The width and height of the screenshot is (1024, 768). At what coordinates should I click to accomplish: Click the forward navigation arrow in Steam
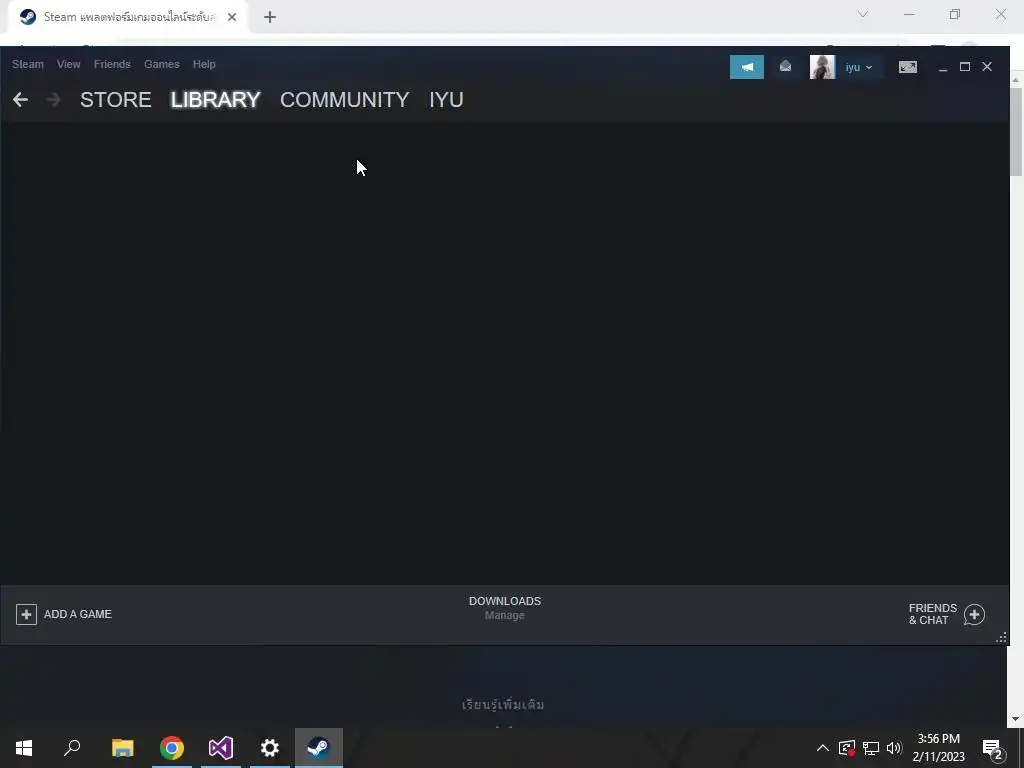54,99
